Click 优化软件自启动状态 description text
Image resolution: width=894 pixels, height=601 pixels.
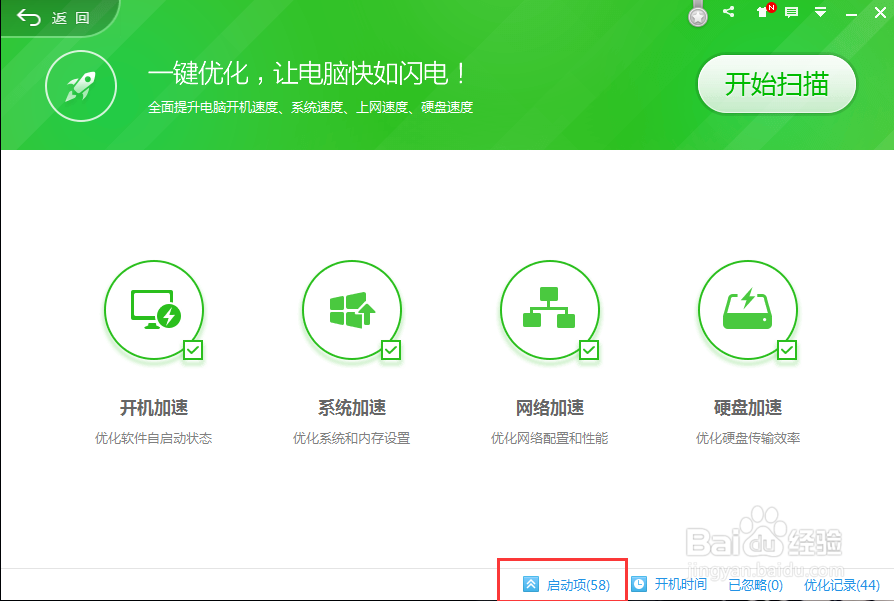coord(153,438)
